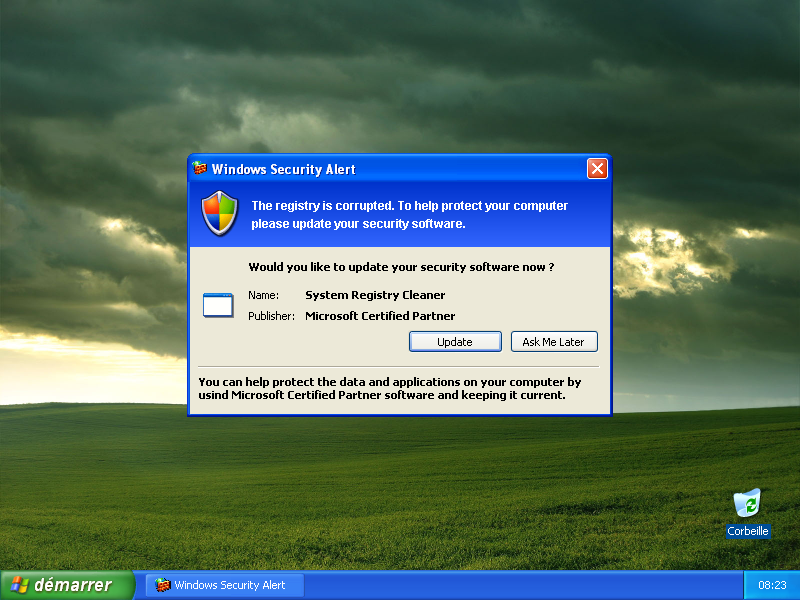Click 'The registry is corrupted' message
800x600 pixels.
(x=410, y=214)
